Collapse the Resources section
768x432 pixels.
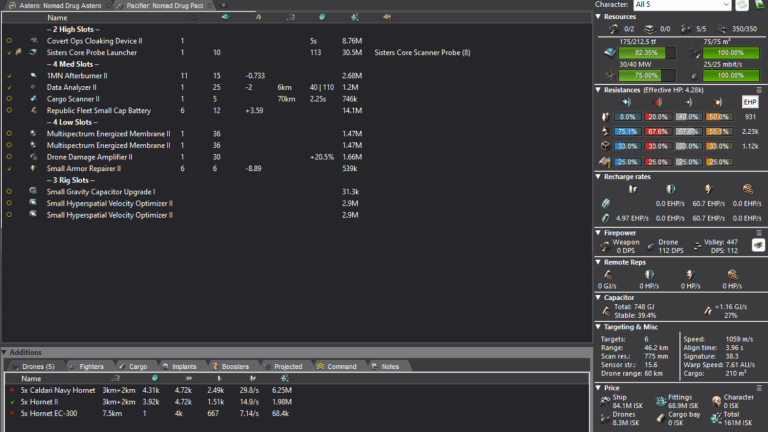click(x=599, y=17)
